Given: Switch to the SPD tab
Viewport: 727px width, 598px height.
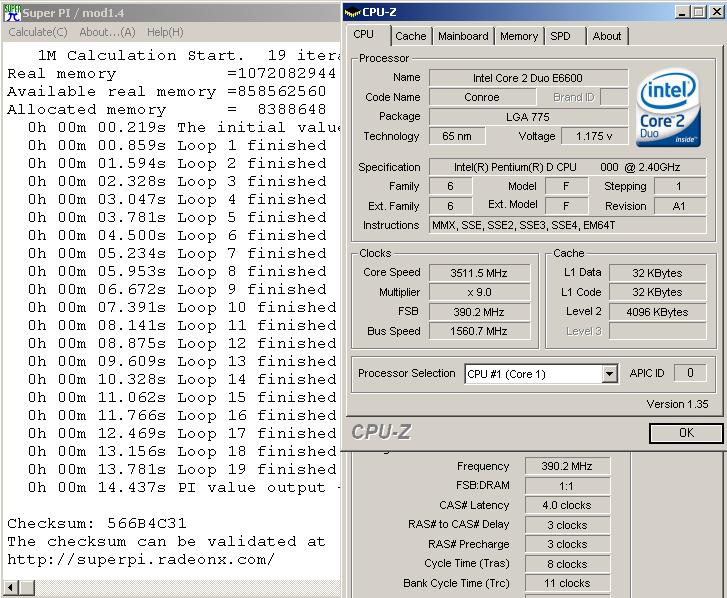Looking at the screenshot, I should [560, 36].
